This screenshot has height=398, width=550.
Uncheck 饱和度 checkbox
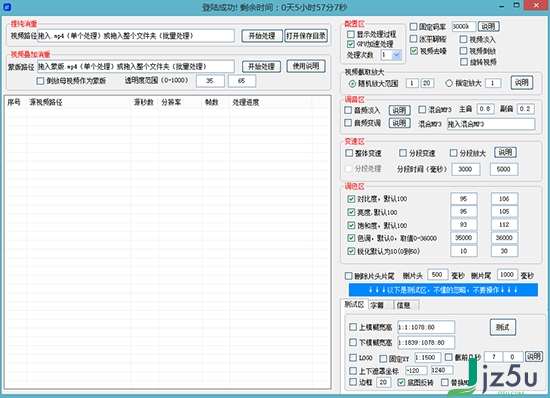351,225
